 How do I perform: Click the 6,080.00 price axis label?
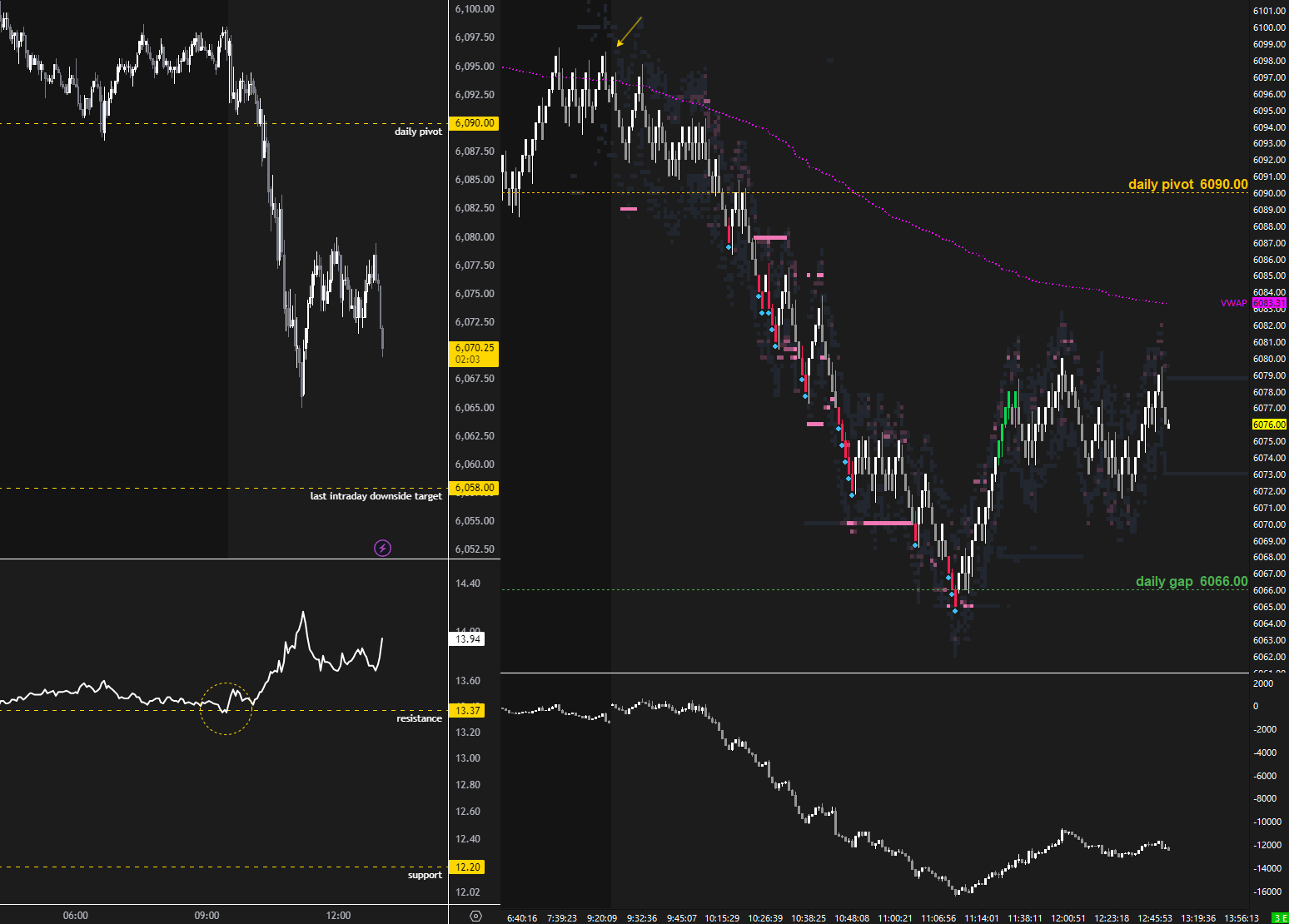click(475, 237)
